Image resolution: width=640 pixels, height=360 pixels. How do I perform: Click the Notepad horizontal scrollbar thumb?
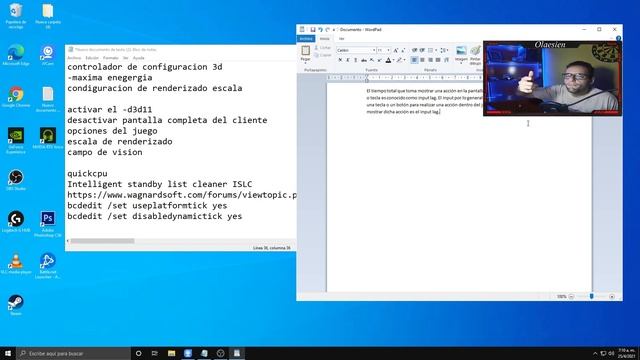pyautogui.click(x=102, y=241)
